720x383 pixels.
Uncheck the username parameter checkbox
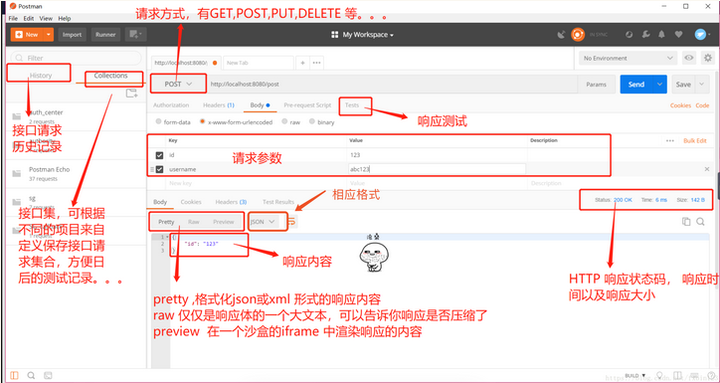159,169
